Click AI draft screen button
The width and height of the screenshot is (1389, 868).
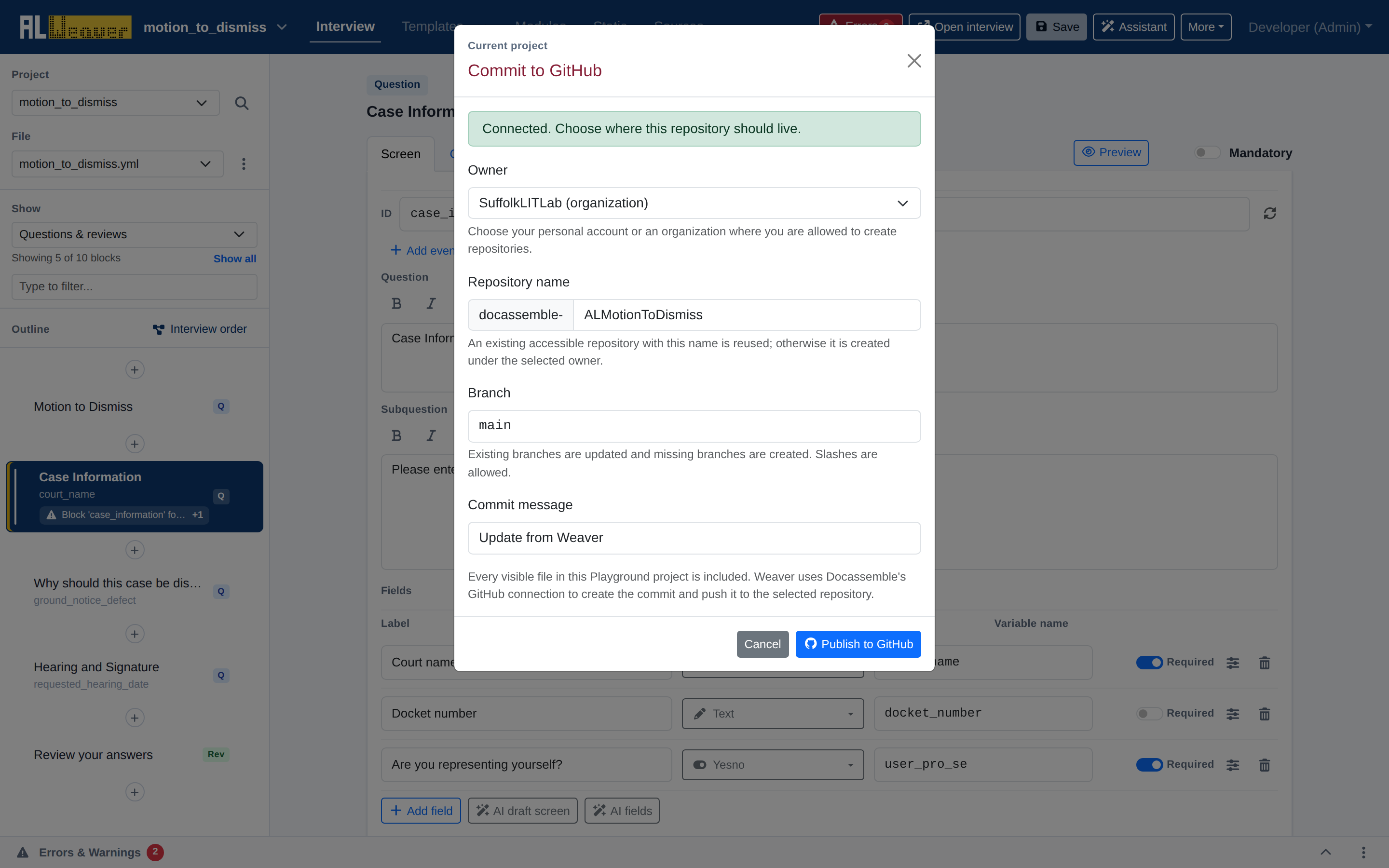(522, 811)
